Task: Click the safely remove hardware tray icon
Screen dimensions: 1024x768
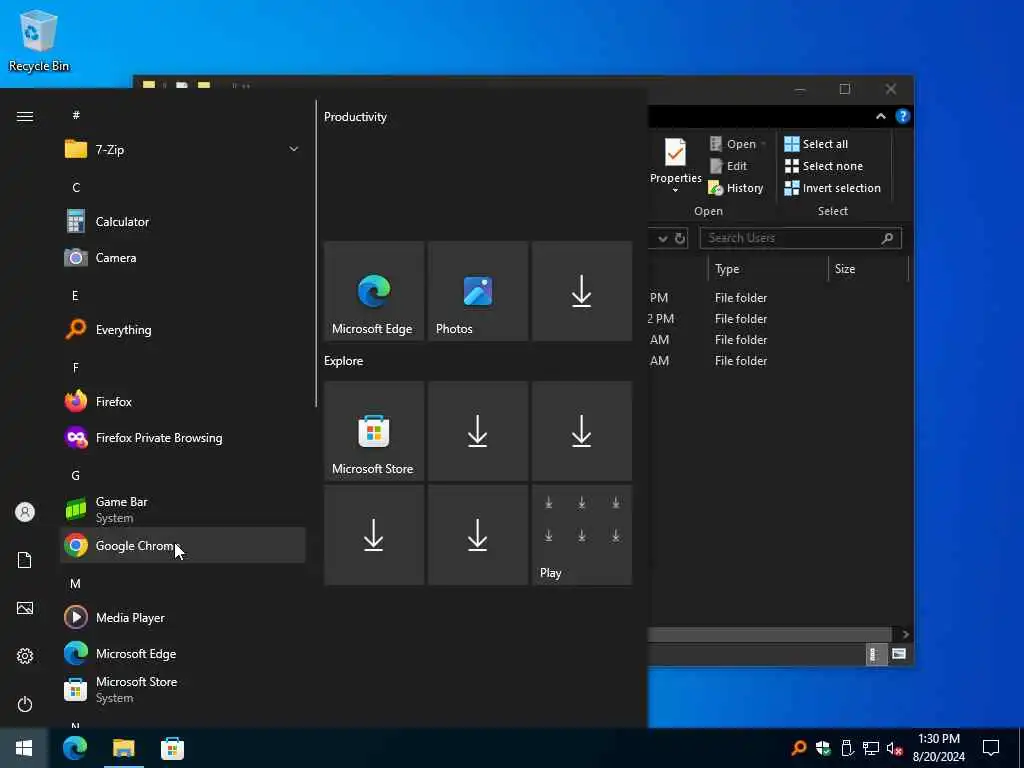Action: (x=847, y=748)
